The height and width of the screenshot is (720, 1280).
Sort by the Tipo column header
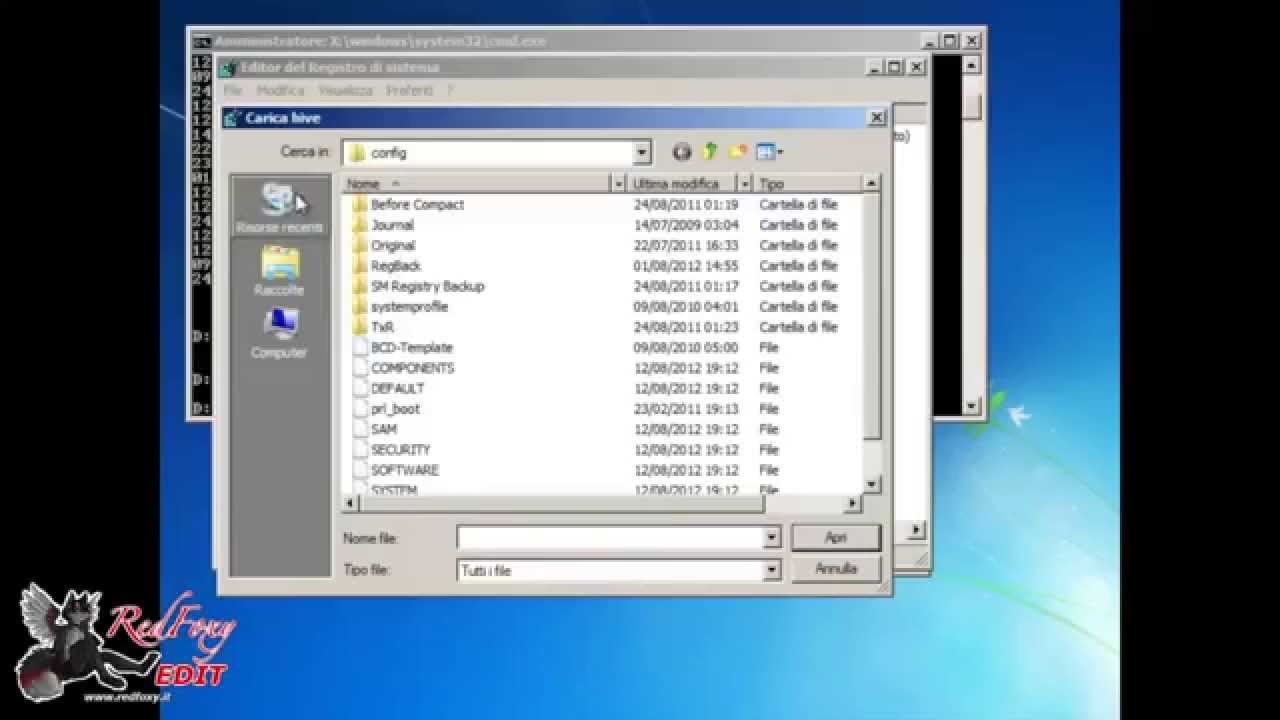pos(808,184)
